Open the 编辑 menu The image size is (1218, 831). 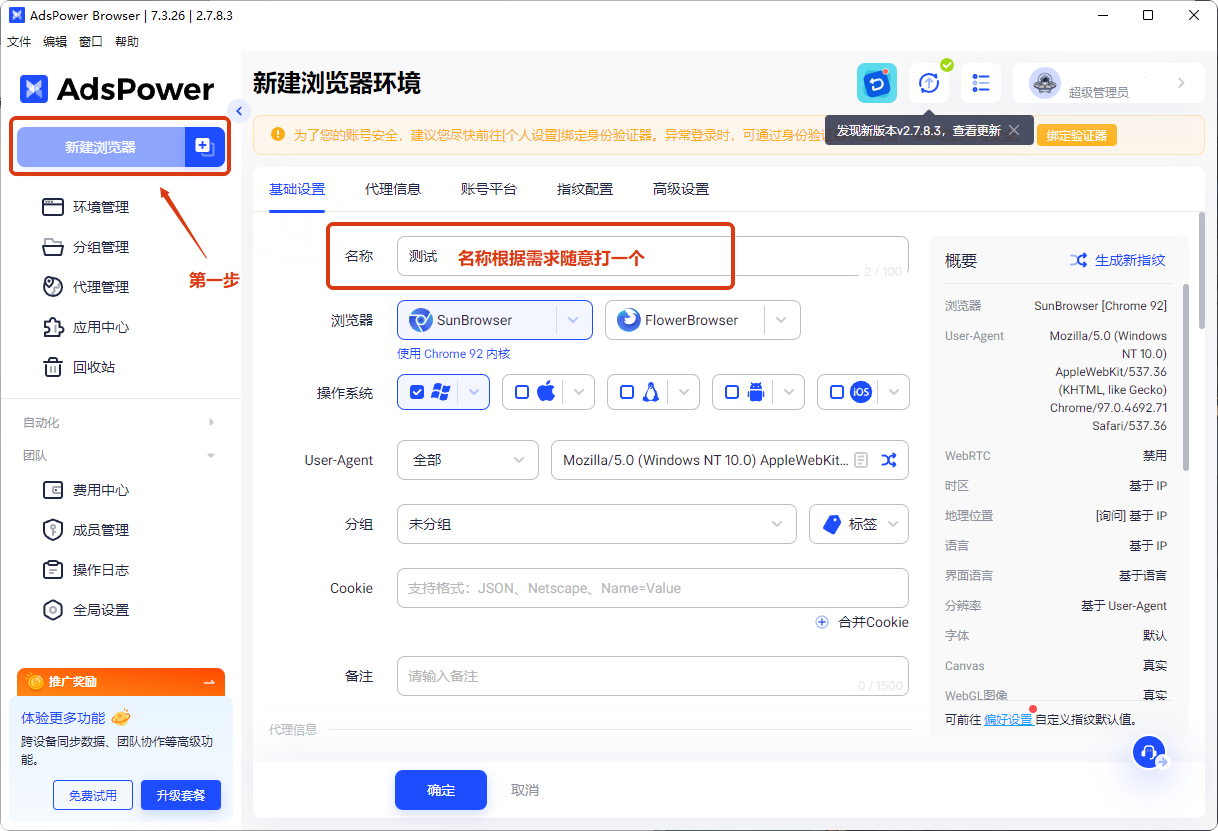click(55, 42)
